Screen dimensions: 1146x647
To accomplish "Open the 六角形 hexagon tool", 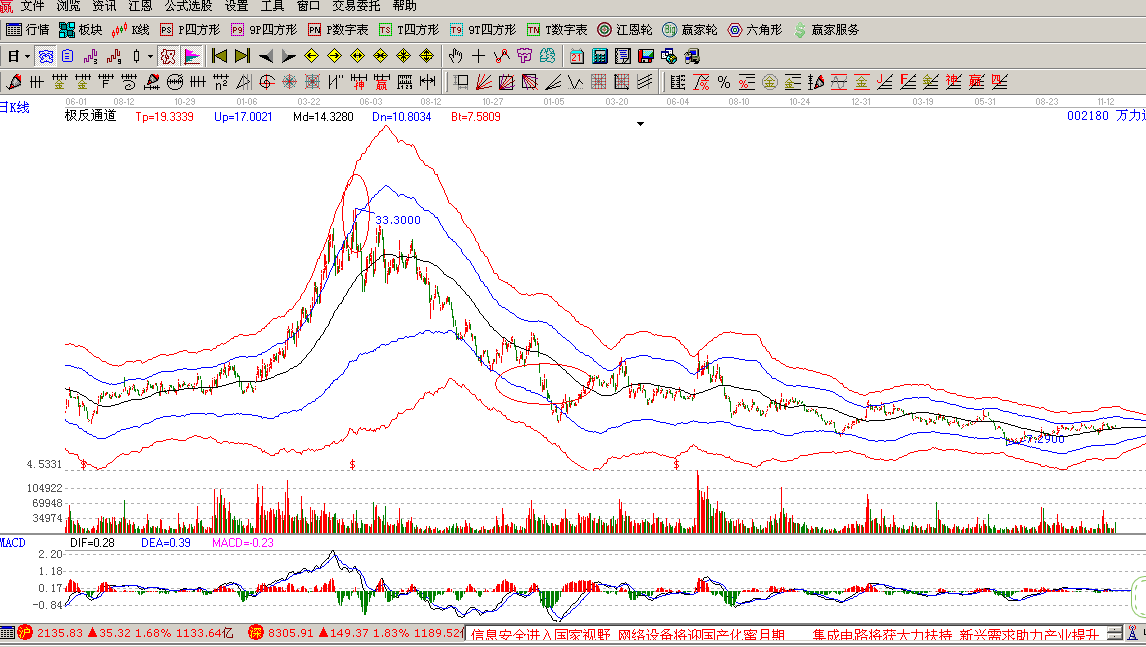I will (736, 30).
